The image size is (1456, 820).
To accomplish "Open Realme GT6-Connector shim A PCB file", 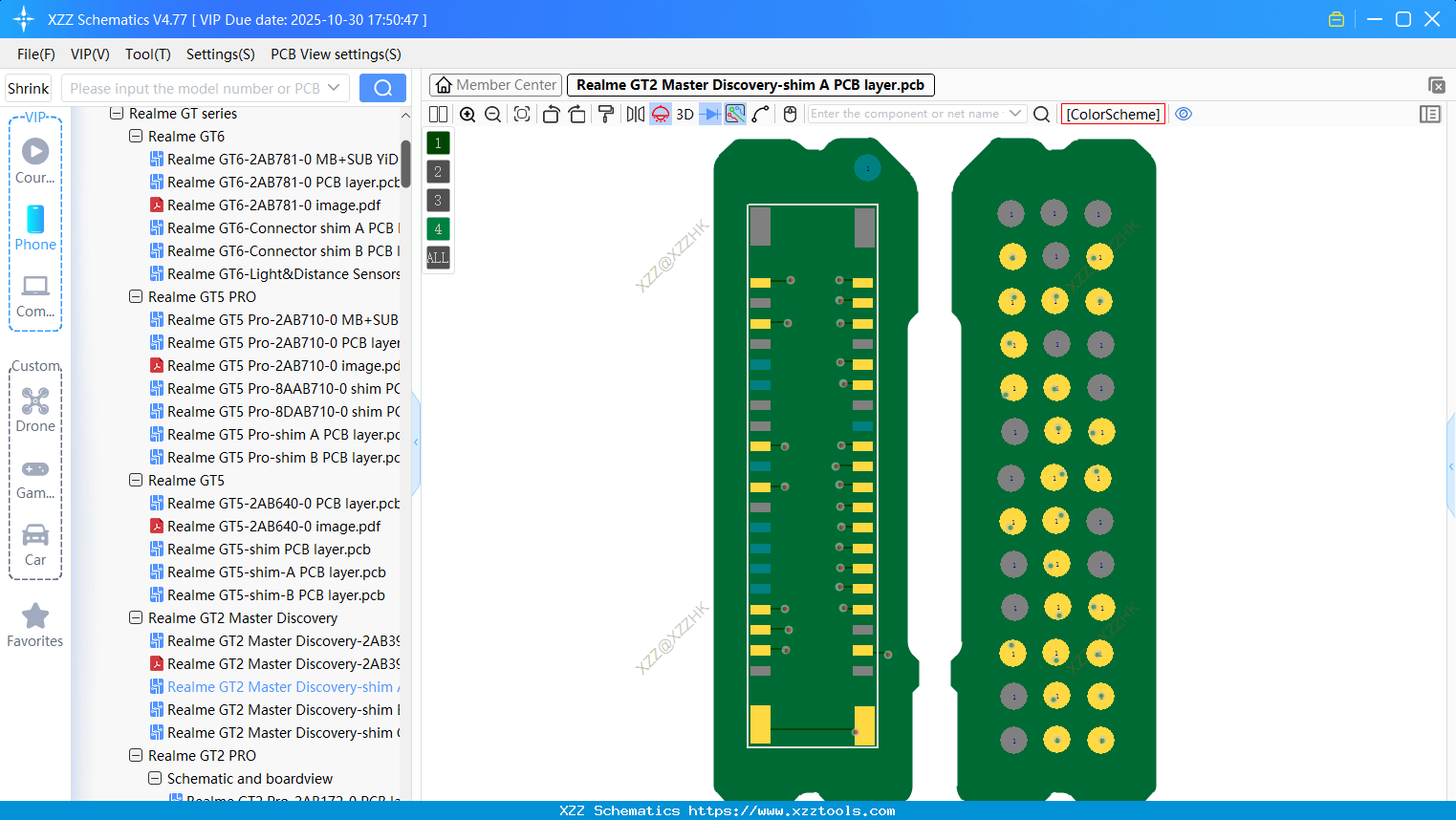I will pyautogui.click(x=274, y=228).
